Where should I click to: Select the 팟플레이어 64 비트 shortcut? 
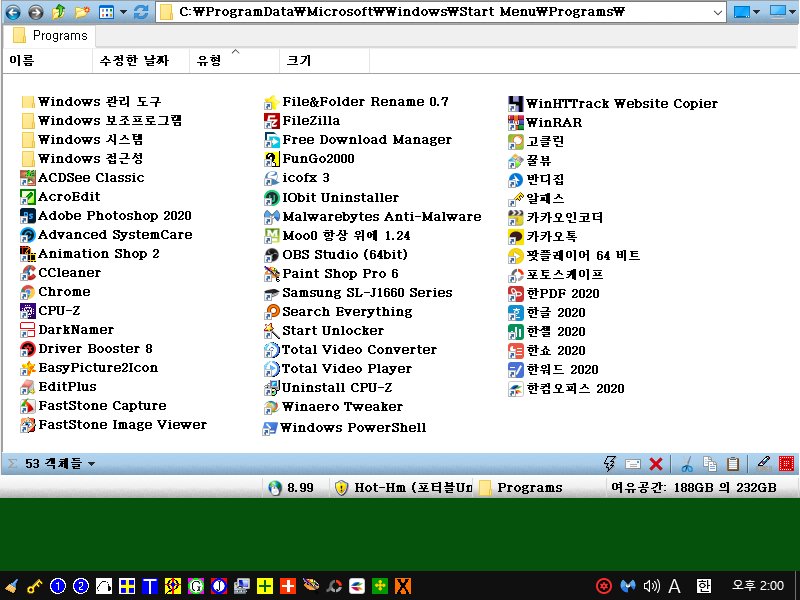[x=574, y=255]
